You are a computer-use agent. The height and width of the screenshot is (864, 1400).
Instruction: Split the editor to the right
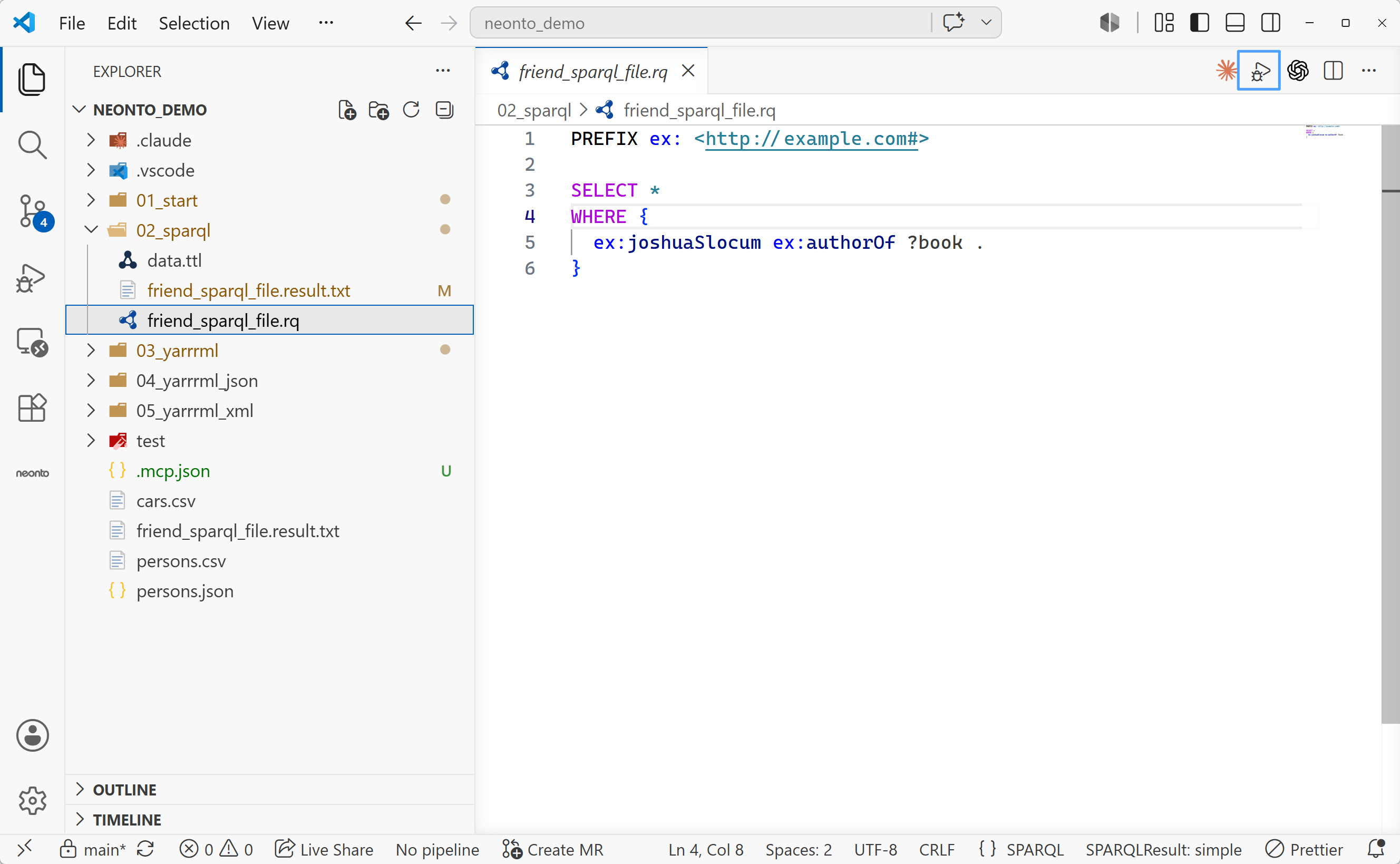[1333, 71]
